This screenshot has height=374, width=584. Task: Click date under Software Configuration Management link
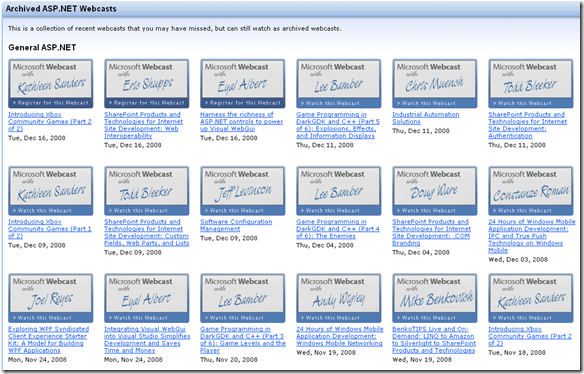[229, 238]
